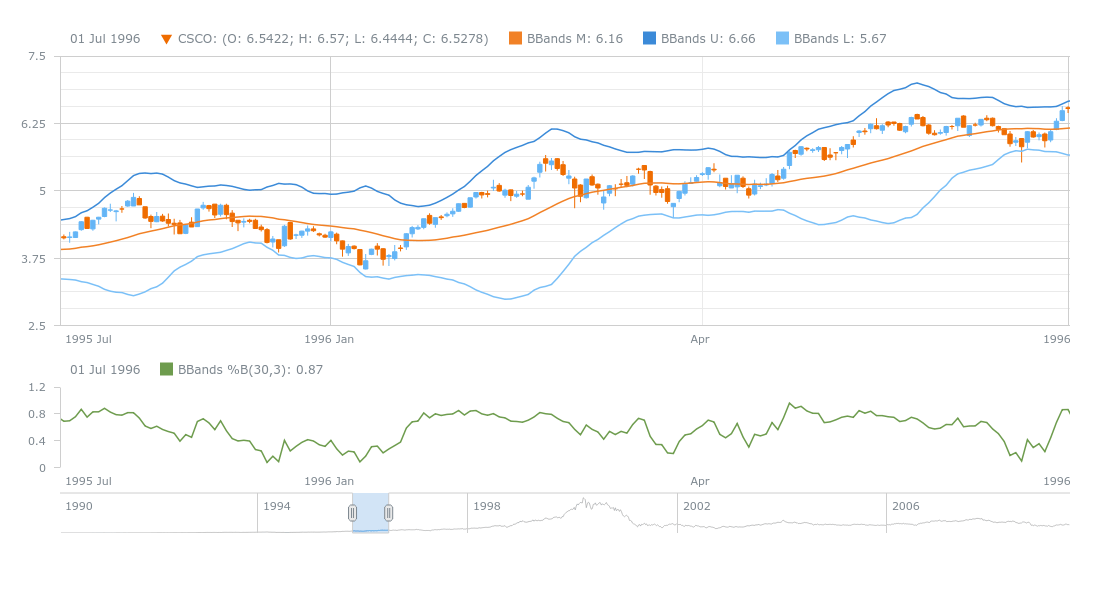Click the 01 Jul 1996 date above the price chart

click(105, 39)
